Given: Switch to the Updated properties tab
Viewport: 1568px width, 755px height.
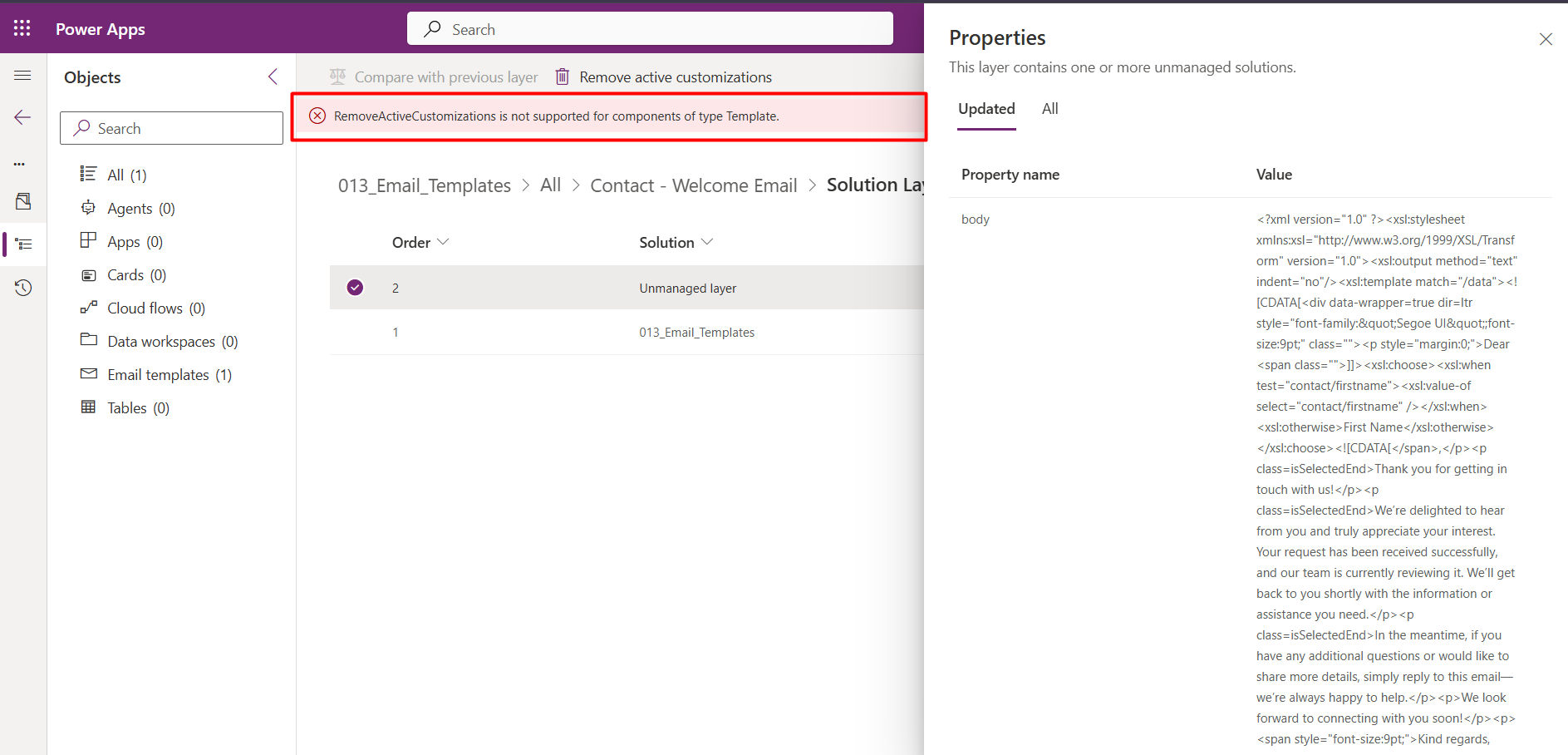Looking at the screenshot, I should pos(986,109).
